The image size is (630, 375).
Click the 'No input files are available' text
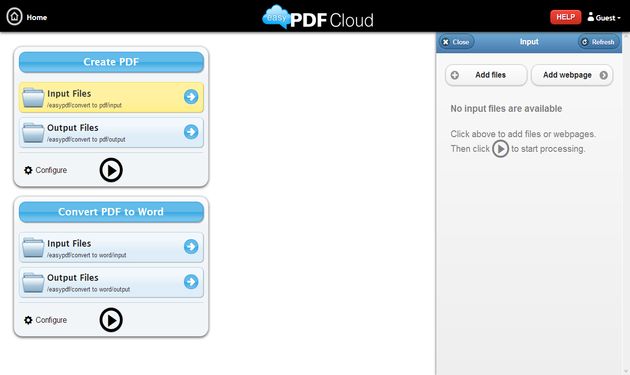pos(506,109)
